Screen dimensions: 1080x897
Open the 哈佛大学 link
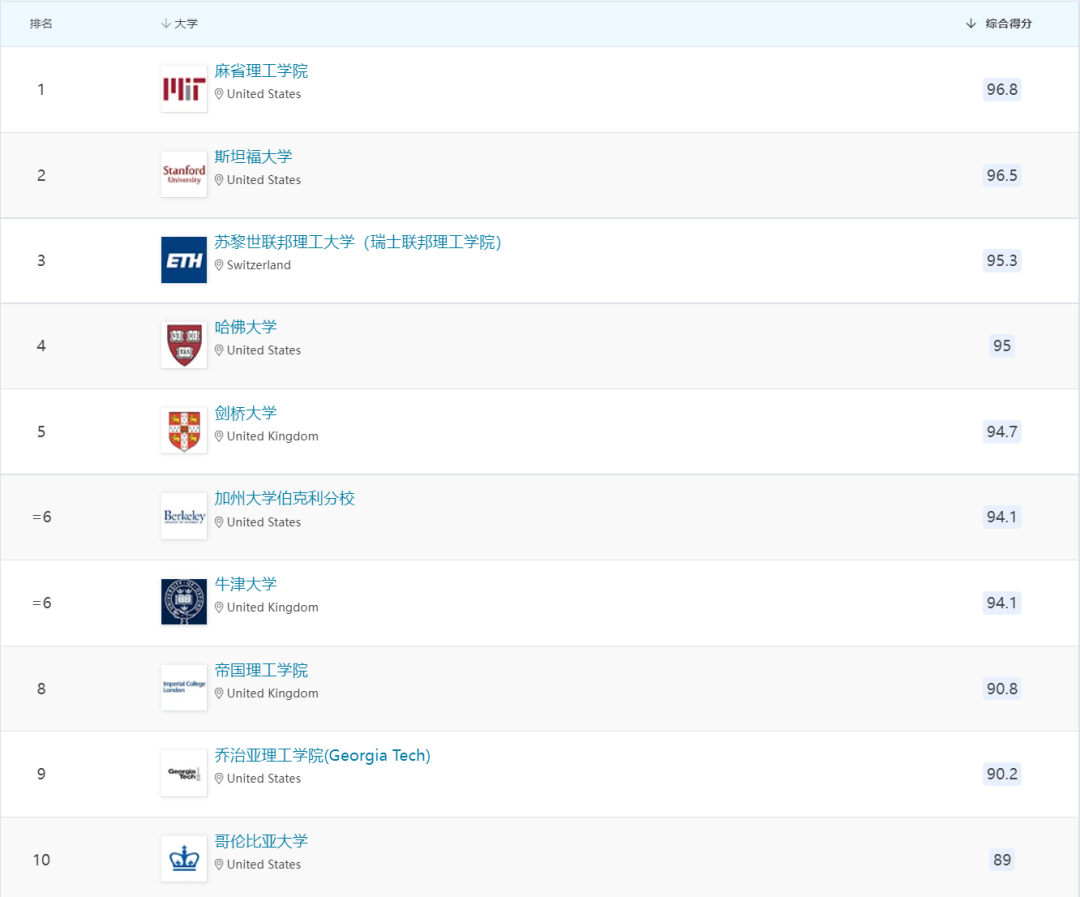pos(245,327)
